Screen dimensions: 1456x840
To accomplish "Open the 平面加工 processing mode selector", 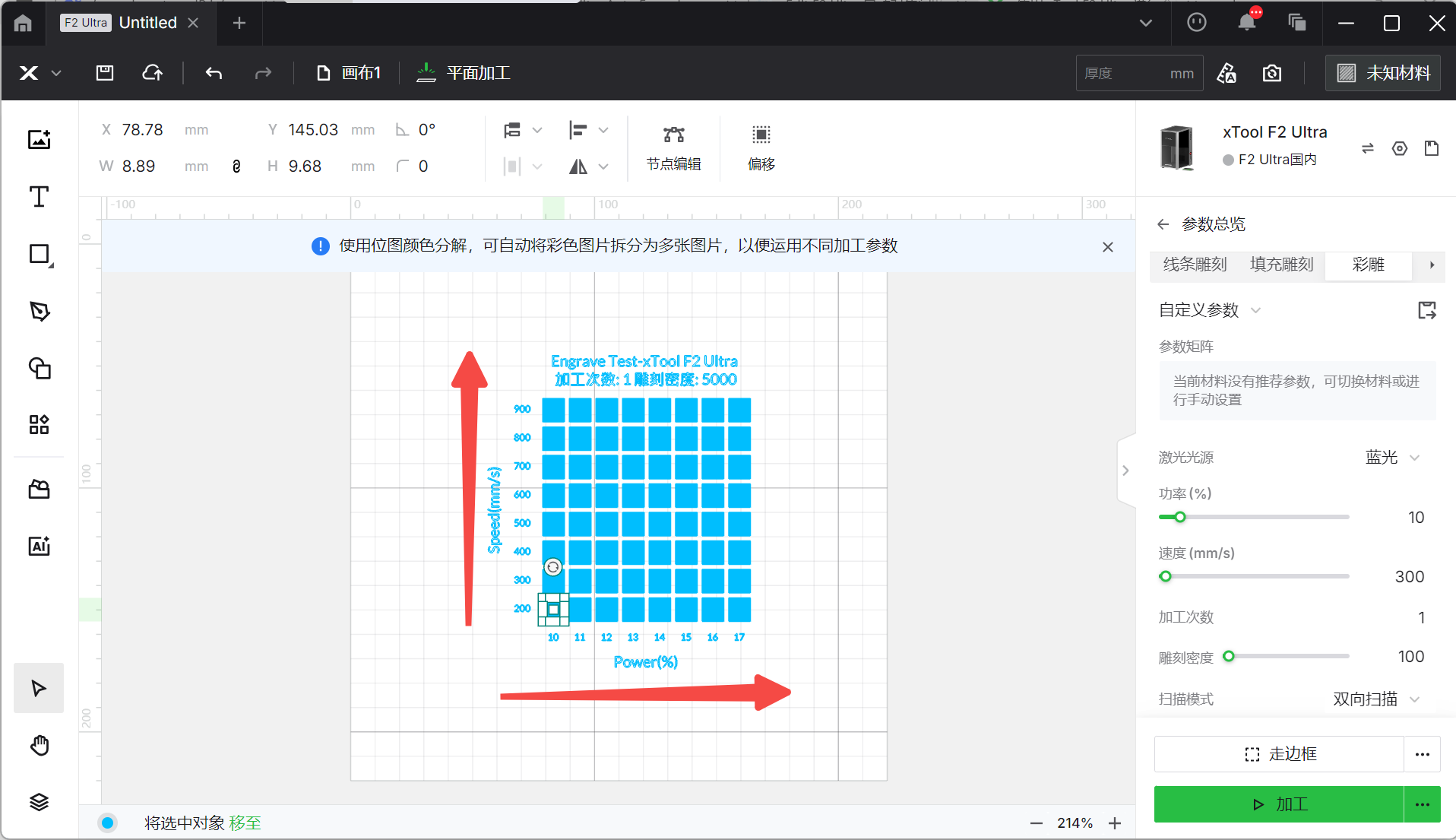I will 464,73.
